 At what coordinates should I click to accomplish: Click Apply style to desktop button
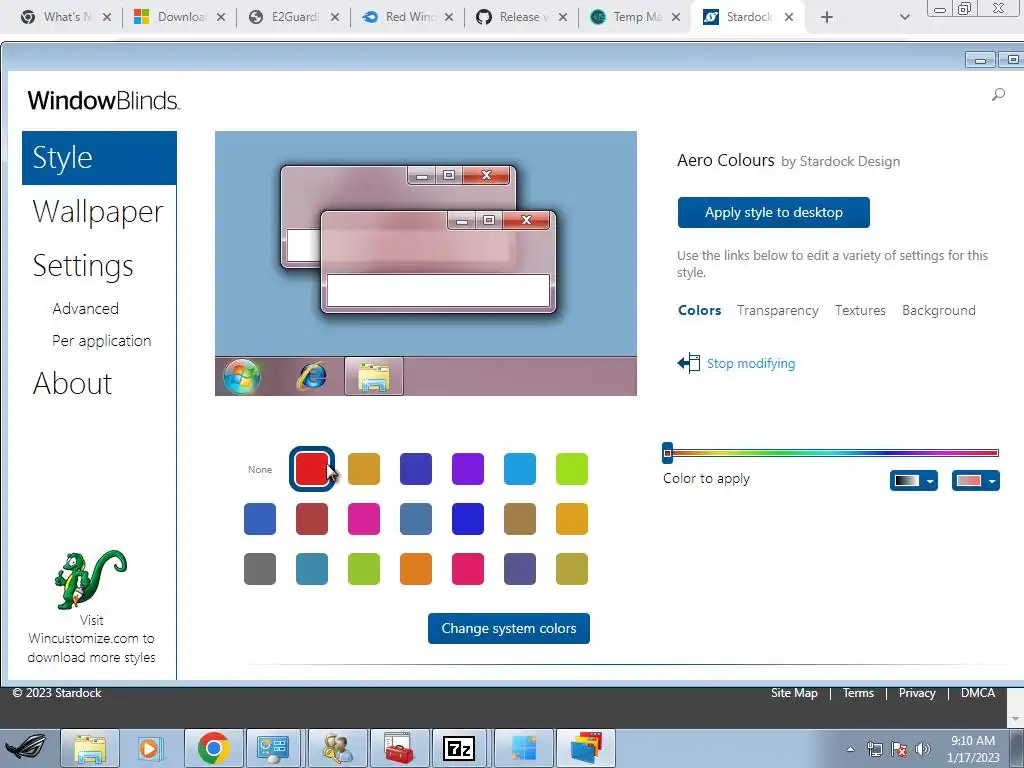[x=773, y=212]
